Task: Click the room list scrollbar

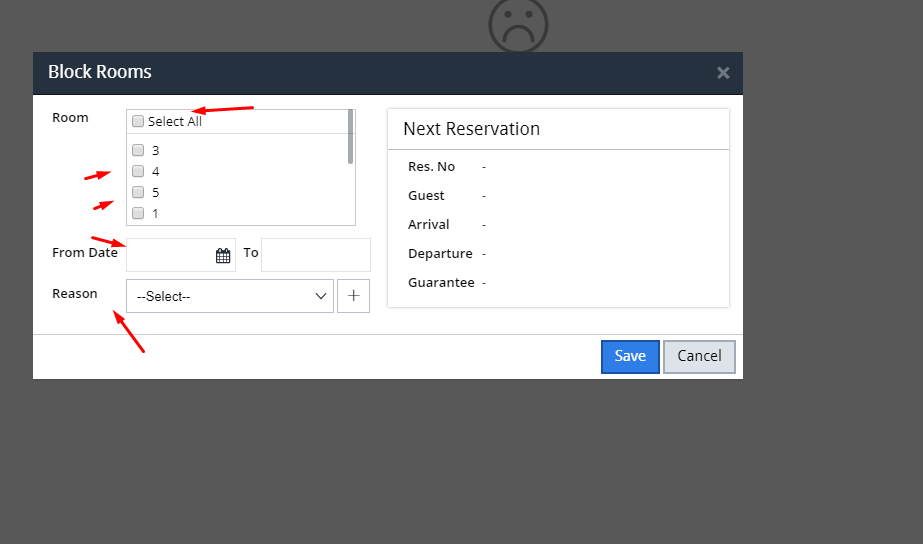Action: pos(351,137)
